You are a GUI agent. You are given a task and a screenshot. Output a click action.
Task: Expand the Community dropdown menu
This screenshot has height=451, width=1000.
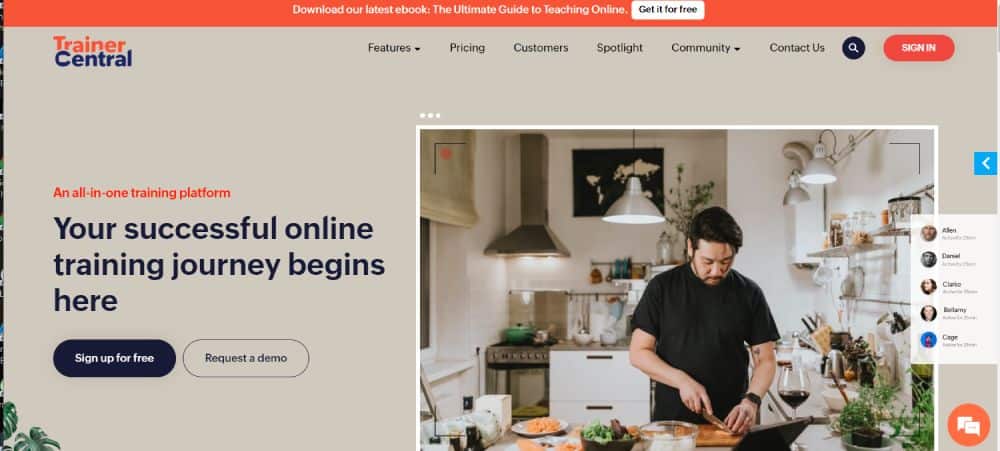pyautogui.click(x=705, y=48)
